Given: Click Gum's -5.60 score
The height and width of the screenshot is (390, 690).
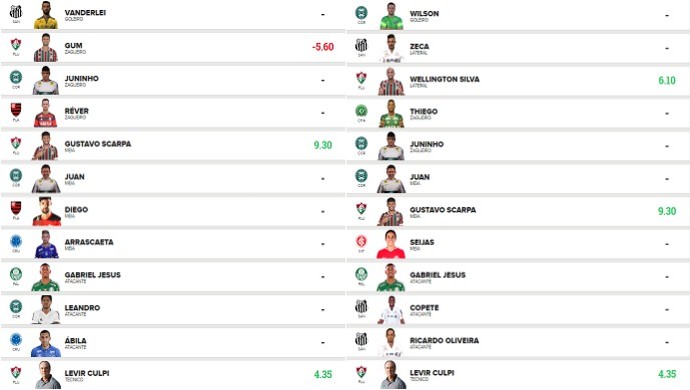Looking at the screenshot, I should 323,47.
